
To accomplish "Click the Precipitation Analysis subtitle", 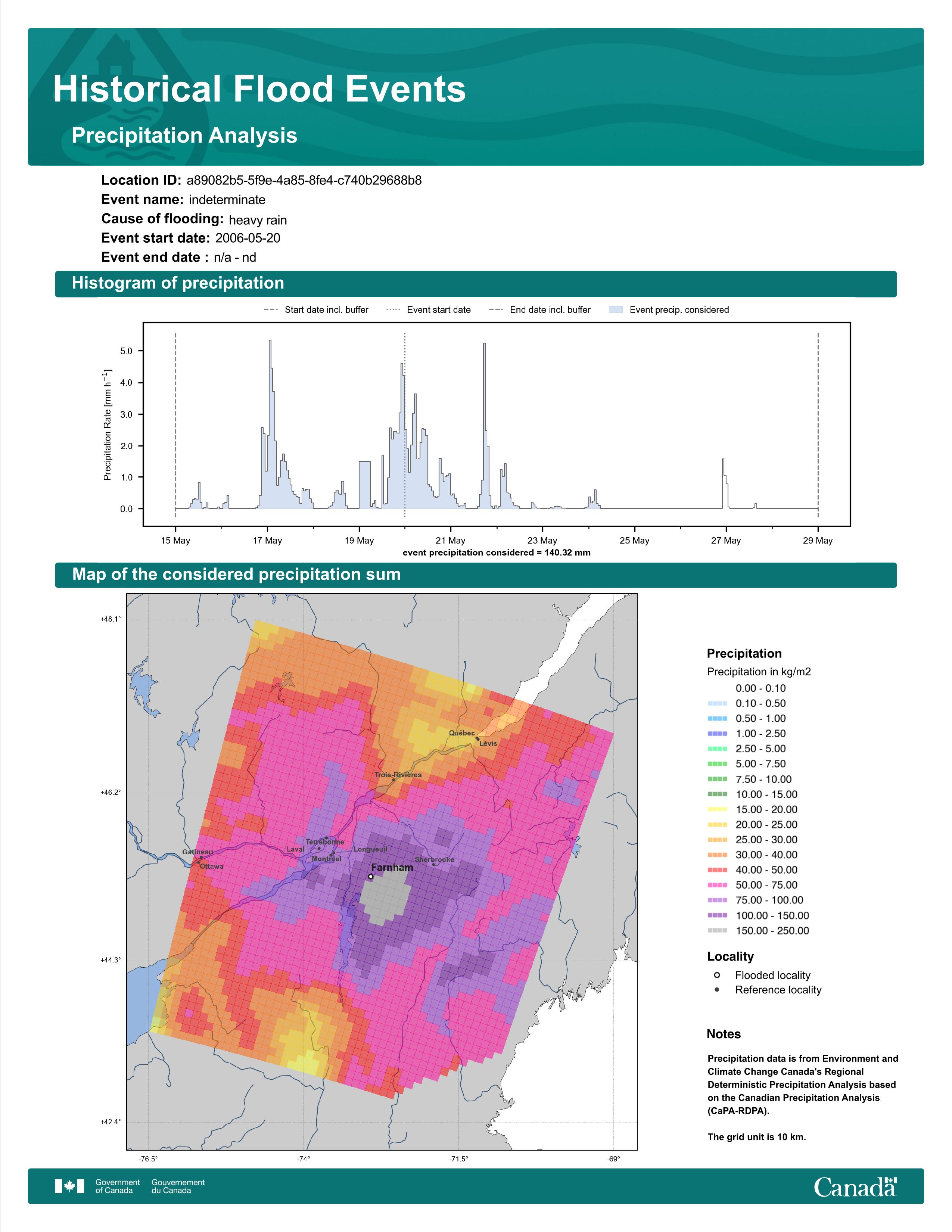I will (184, 136).
